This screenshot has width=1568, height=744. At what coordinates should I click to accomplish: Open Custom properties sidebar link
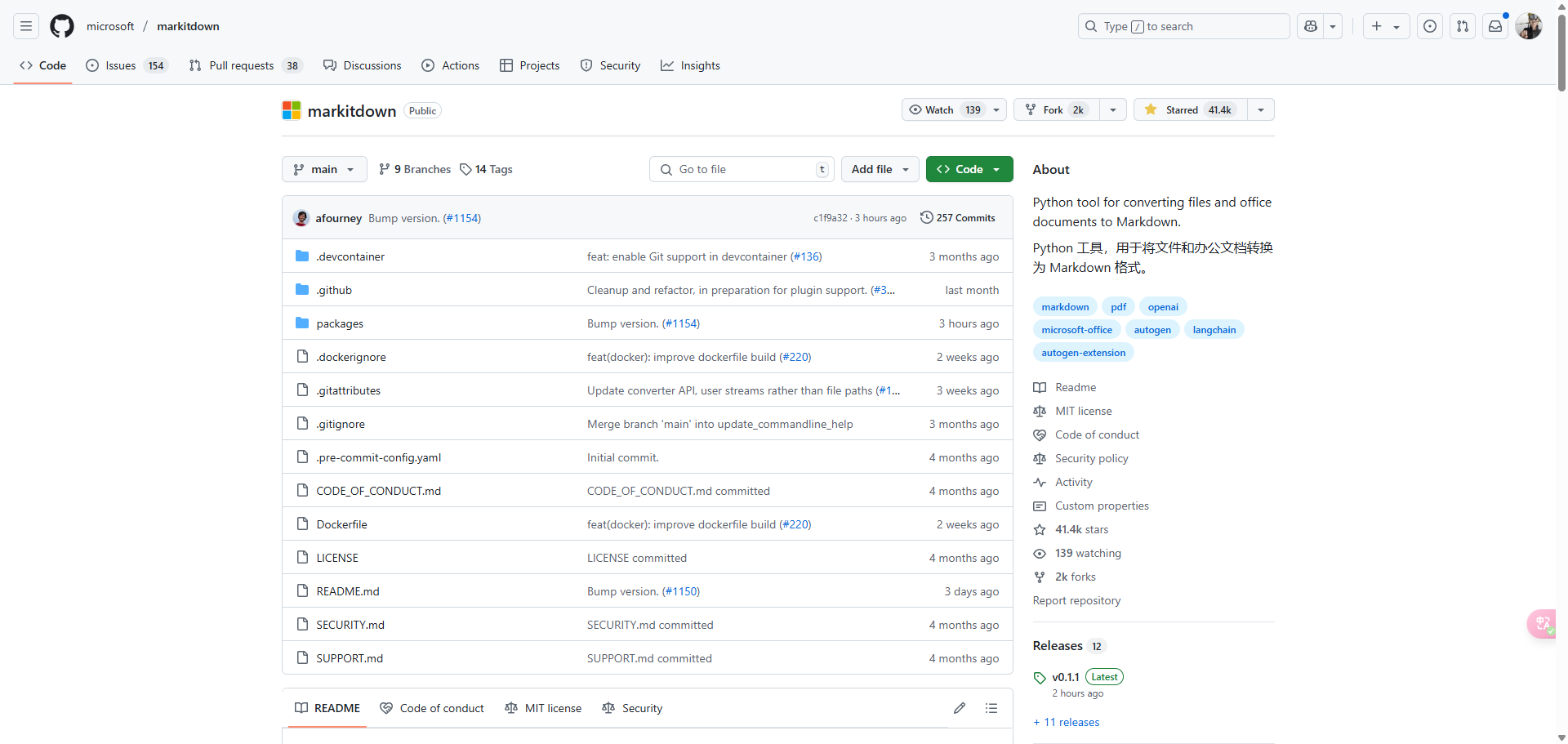pos(1102,506)
